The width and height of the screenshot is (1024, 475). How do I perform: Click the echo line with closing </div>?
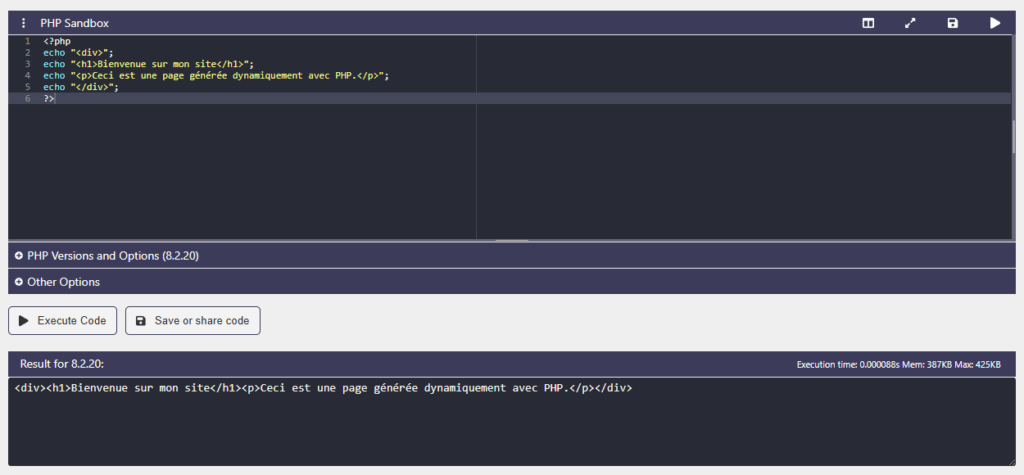[x=81, y=87]
